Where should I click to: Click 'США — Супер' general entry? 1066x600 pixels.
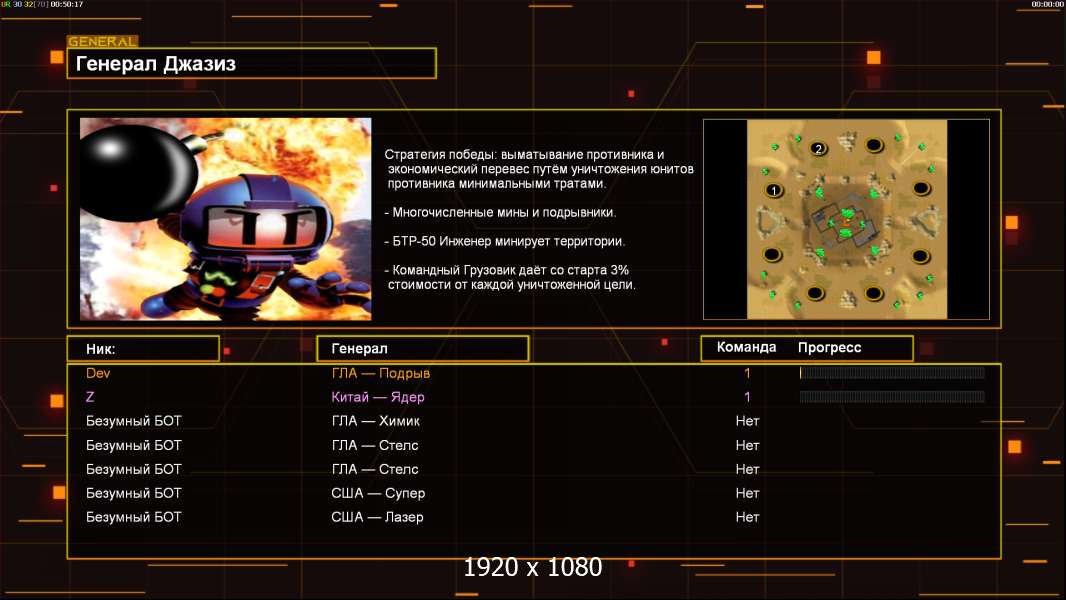click(378, 493)
